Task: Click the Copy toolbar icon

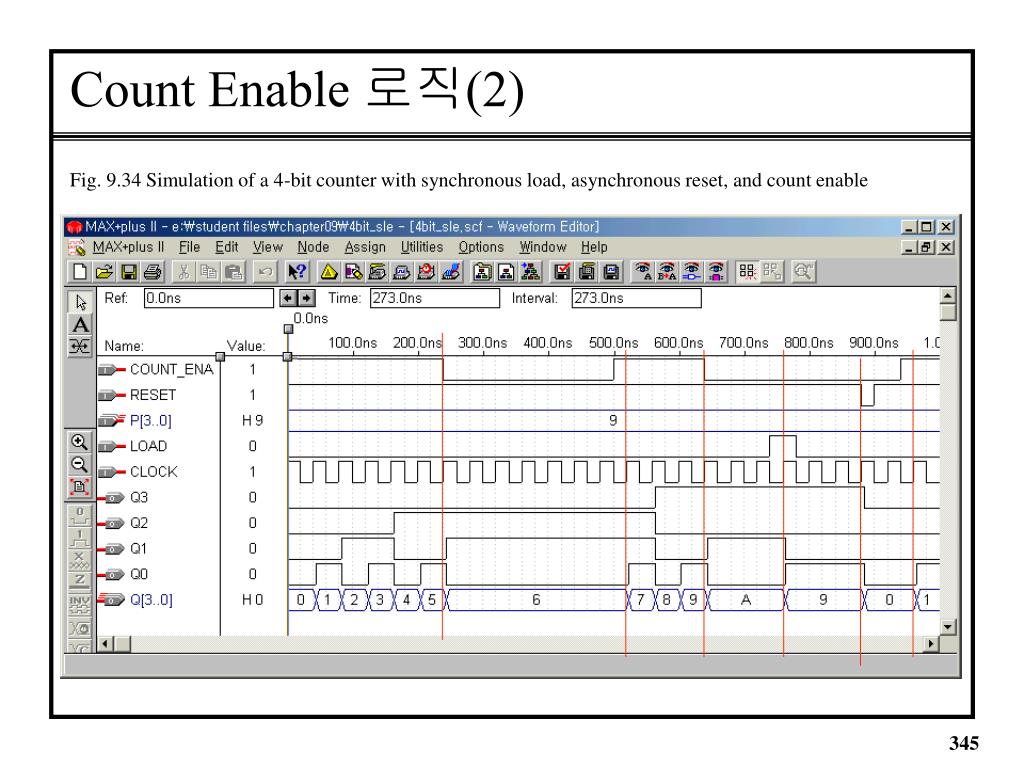Action: click(x=209, y=272)
